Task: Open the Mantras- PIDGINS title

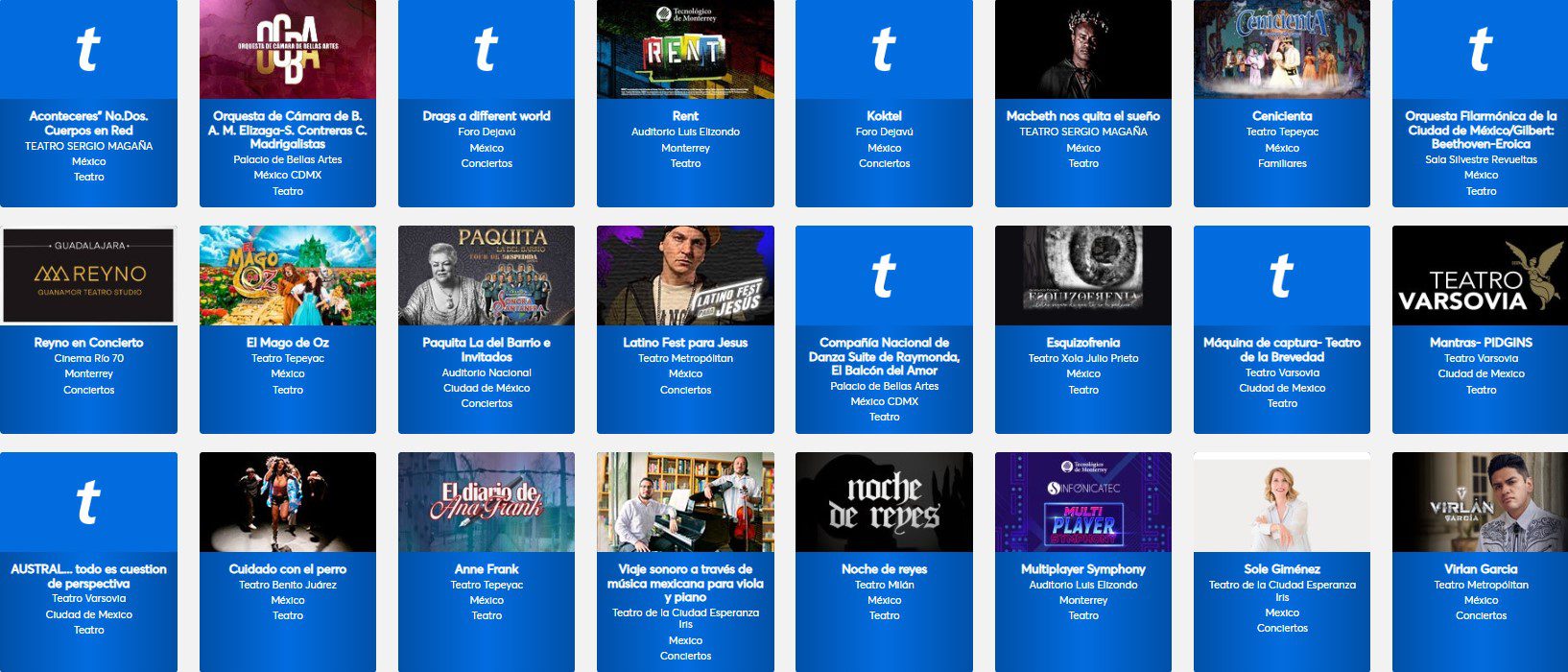Action: click(x=1481, y=343)
